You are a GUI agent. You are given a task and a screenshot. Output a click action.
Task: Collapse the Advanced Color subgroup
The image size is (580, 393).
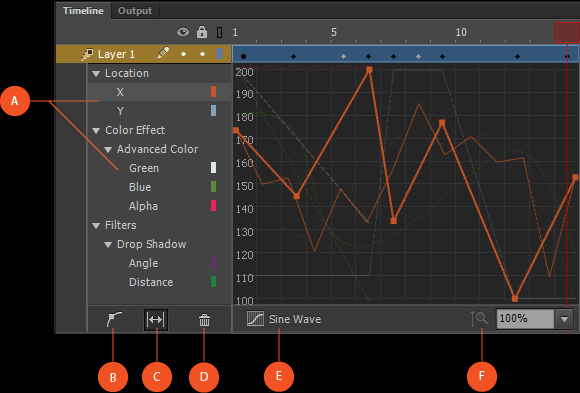[x=108, y=150]
